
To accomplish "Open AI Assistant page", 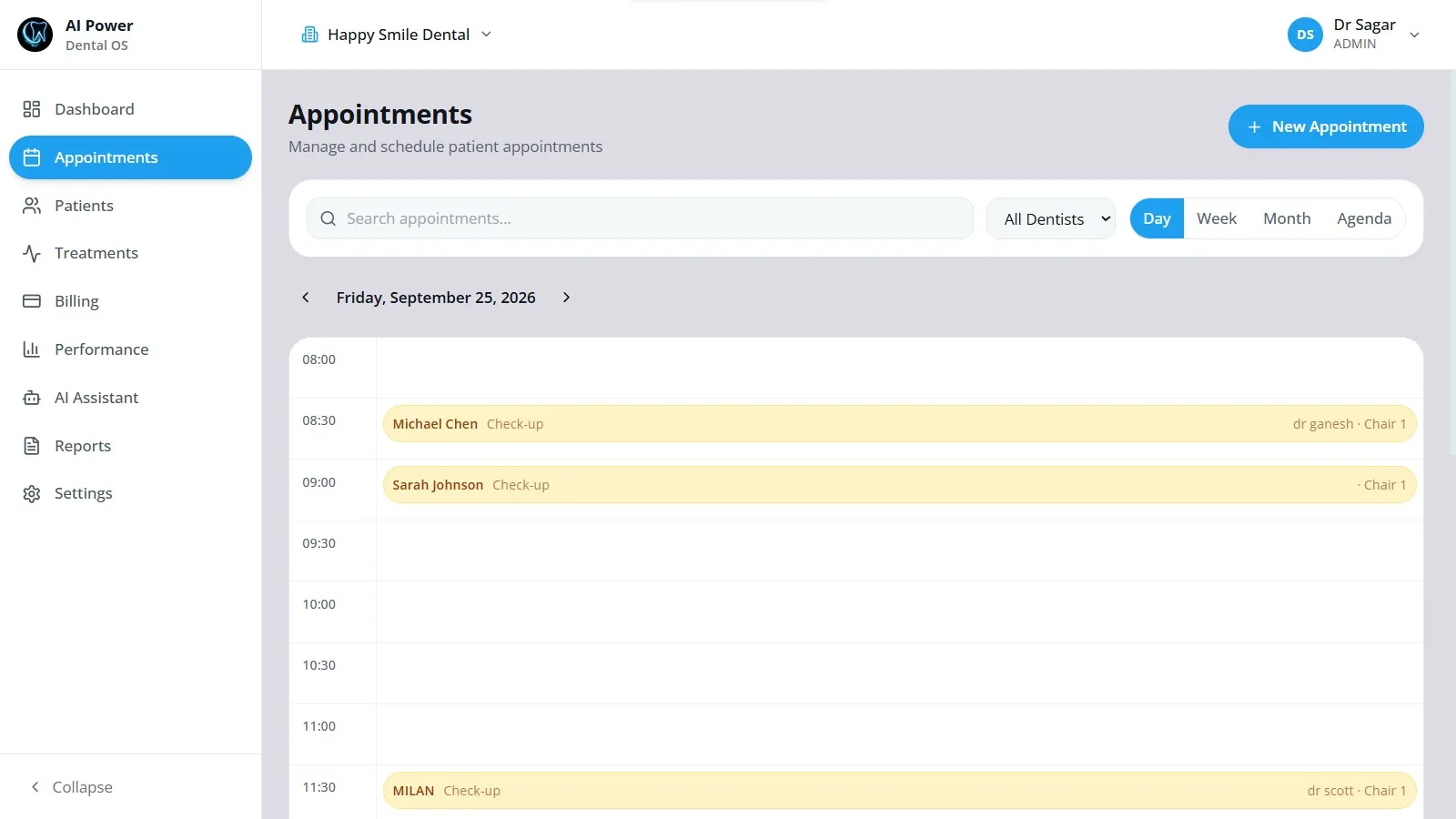I will (130, 398).
